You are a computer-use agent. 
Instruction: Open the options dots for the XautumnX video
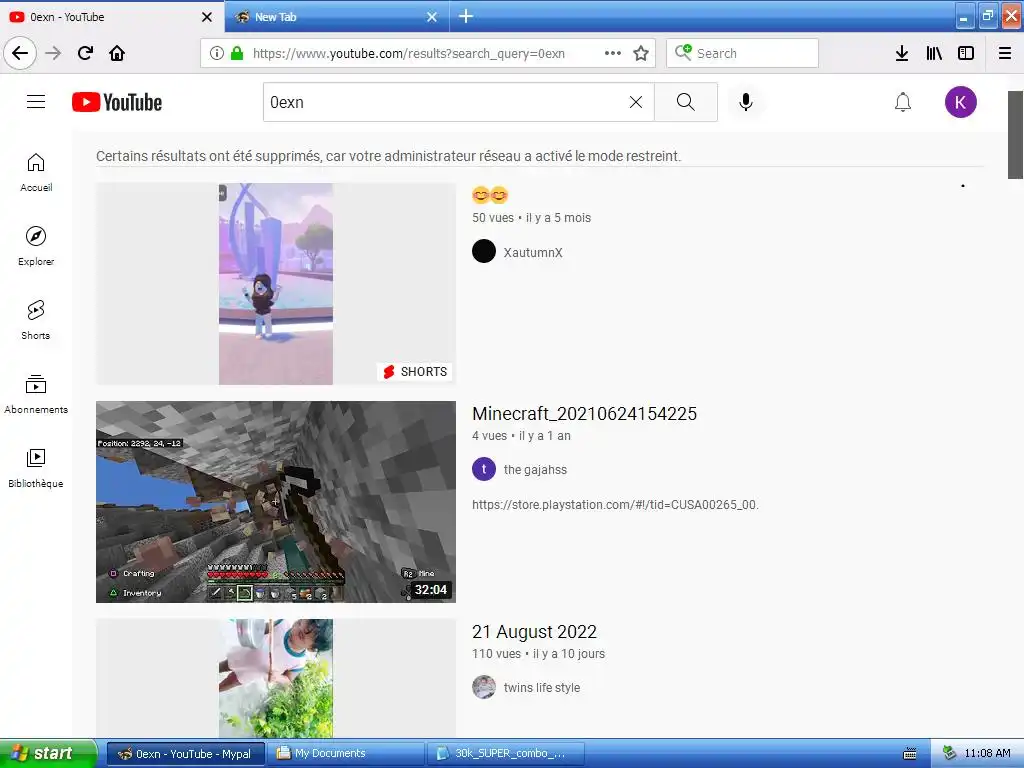tap(963, 186)
